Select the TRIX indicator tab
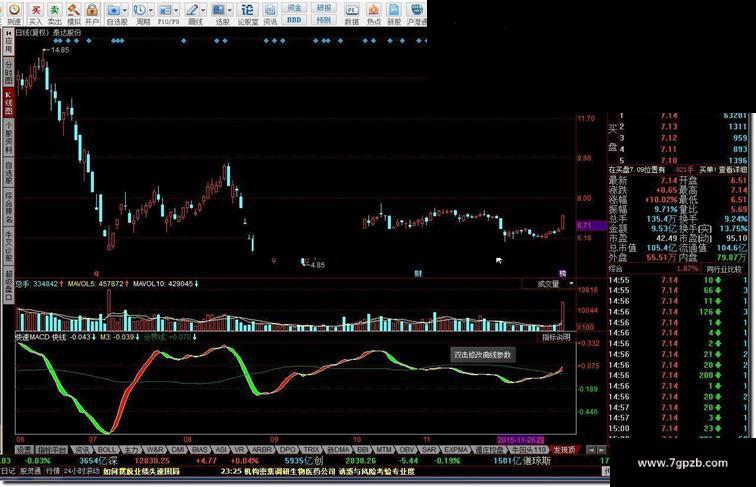Viewport: 756px width, 487px height. coord(312,449)
